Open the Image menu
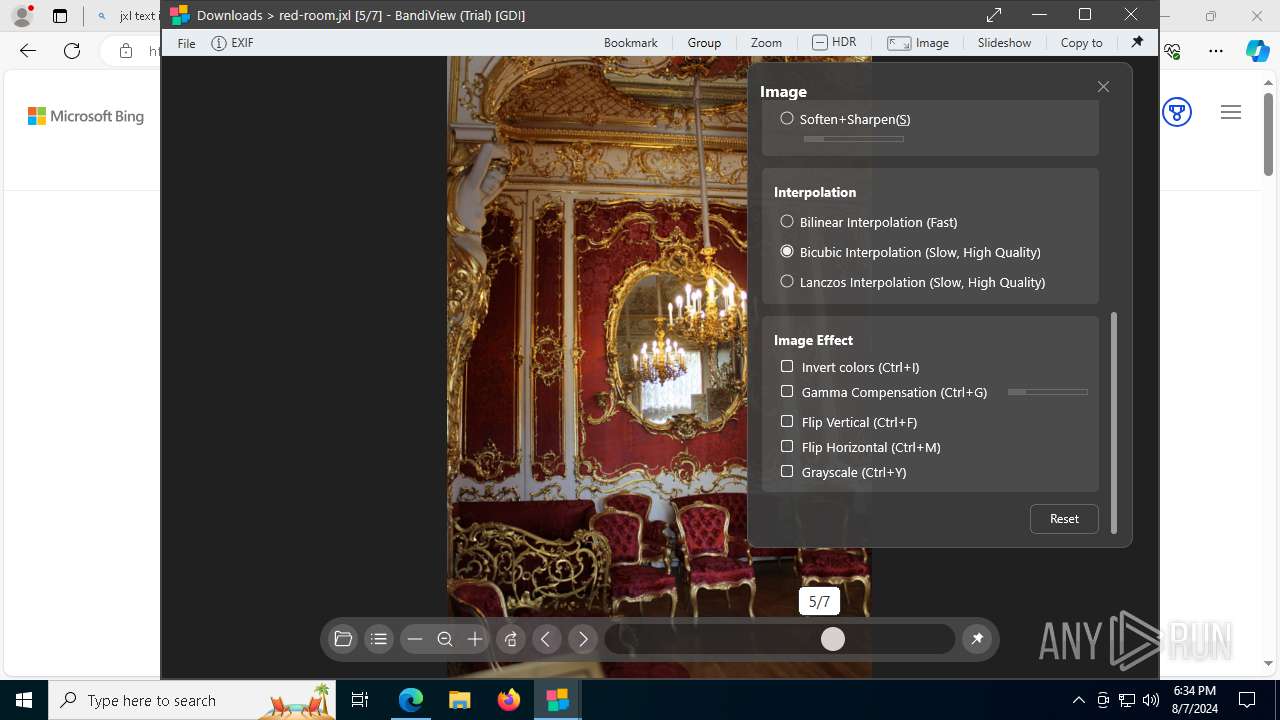 point(918,43)
